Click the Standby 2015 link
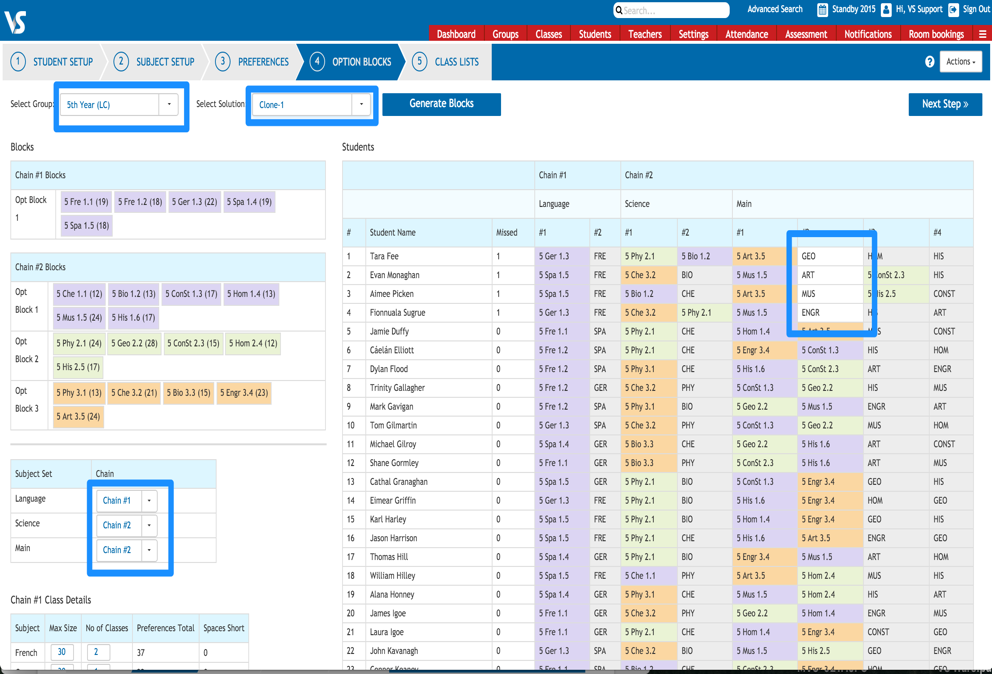The width and height of the screenshot is (992, 674). tap(853, 9)
